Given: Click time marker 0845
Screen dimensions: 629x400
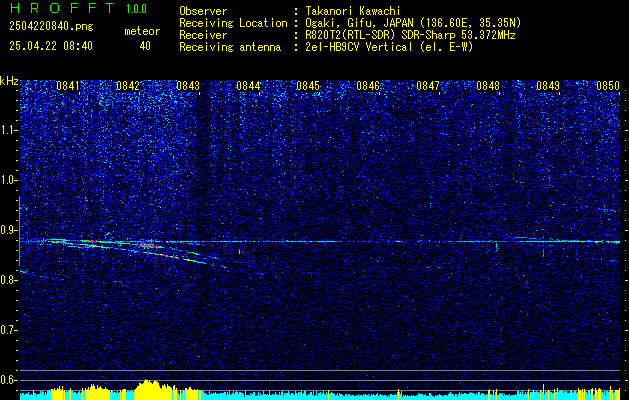Looking at the screenshot, I should point(308,86).
